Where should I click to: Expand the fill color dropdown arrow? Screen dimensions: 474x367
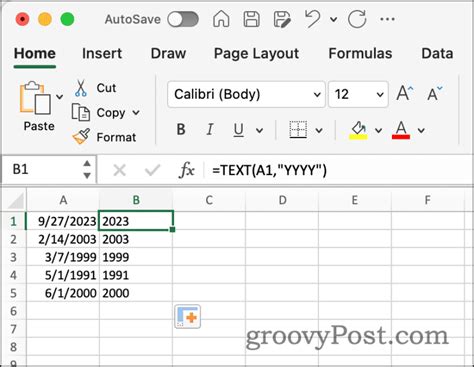pyautogui.click(x=378, y=130)
